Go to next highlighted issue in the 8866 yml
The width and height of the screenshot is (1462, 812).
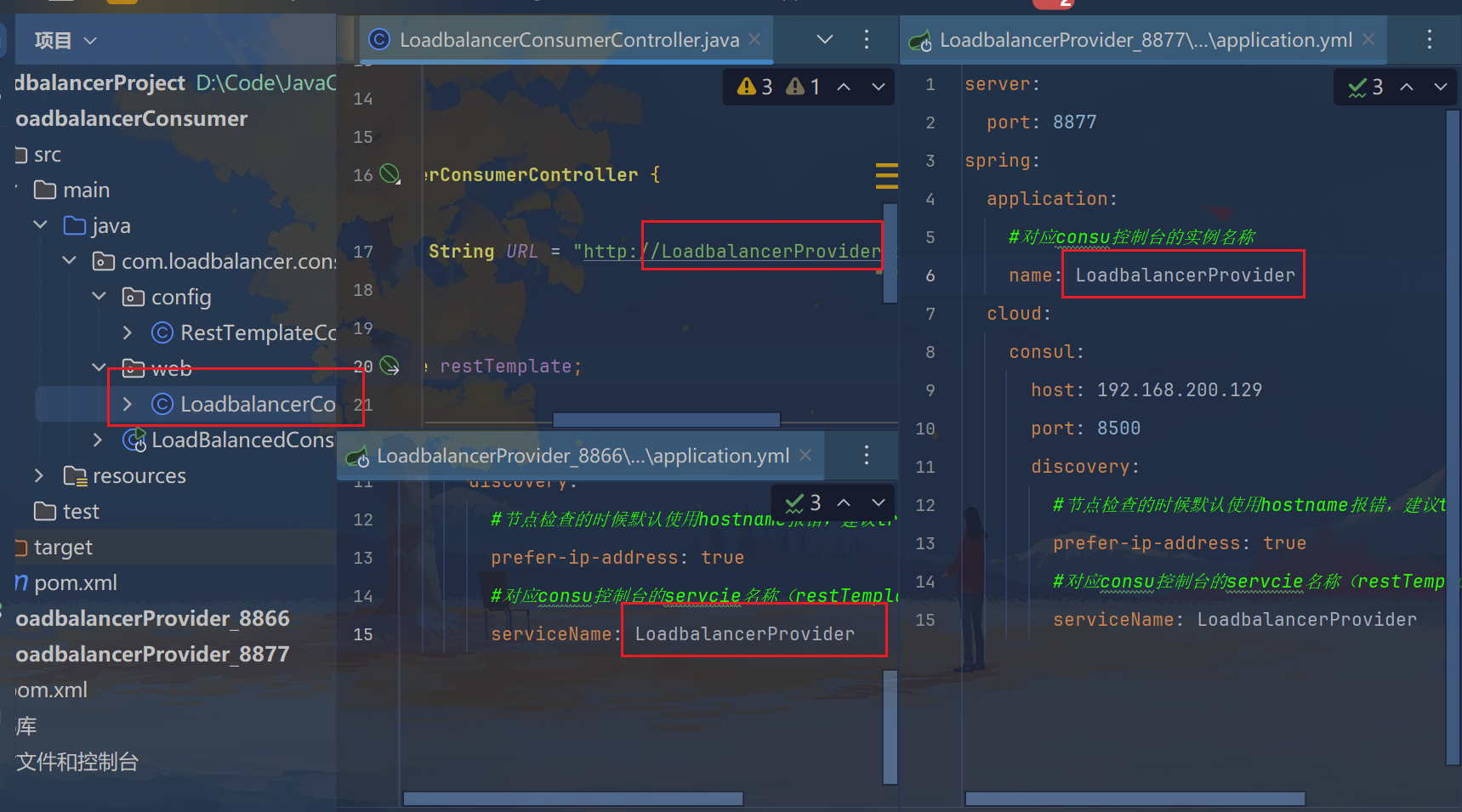879,503
